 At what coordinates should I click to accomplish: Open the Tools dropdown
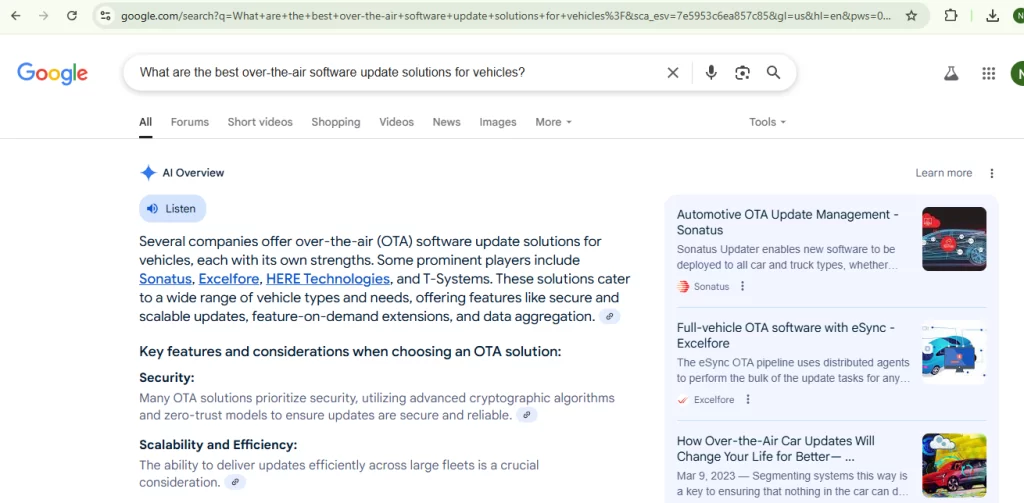tap(767, 122)
